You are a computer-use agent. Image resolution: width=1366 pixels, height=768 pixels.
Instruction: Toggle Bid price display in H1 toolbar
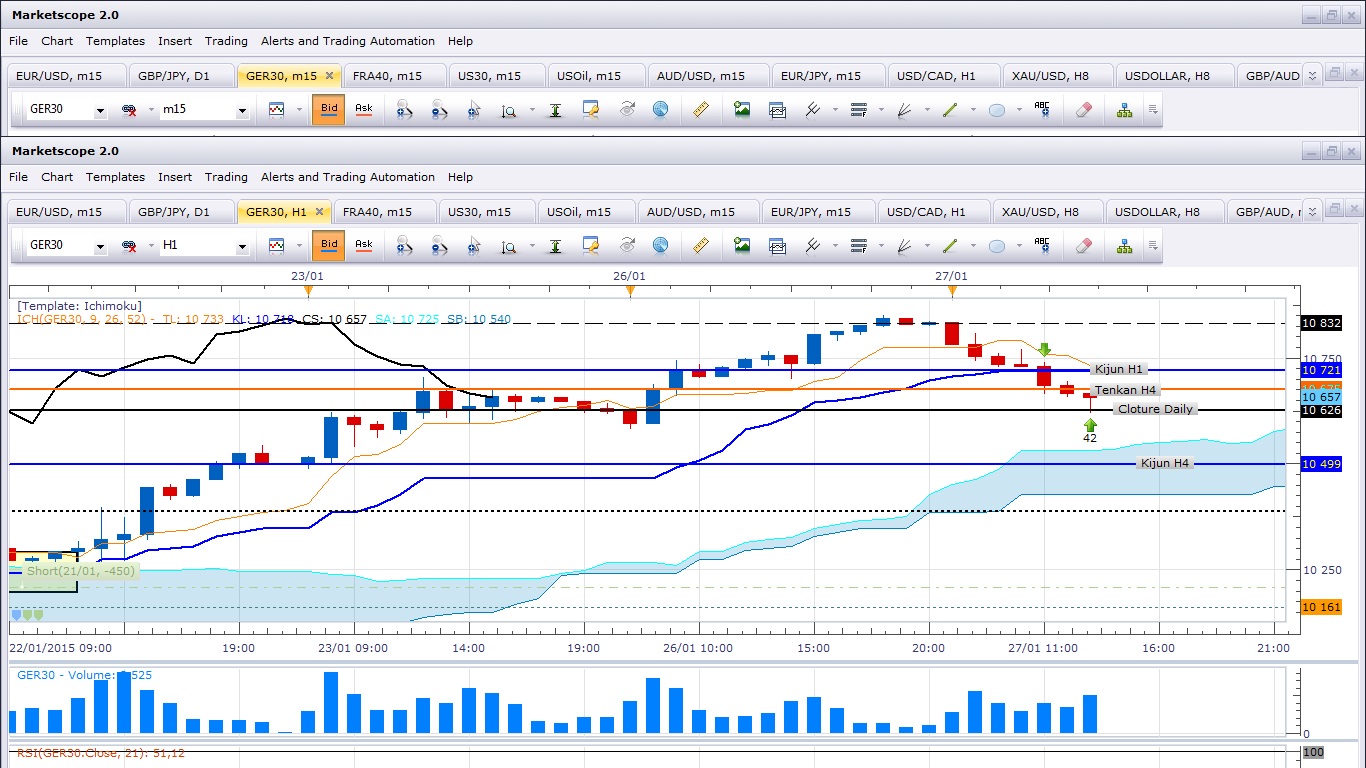[328, 245]
